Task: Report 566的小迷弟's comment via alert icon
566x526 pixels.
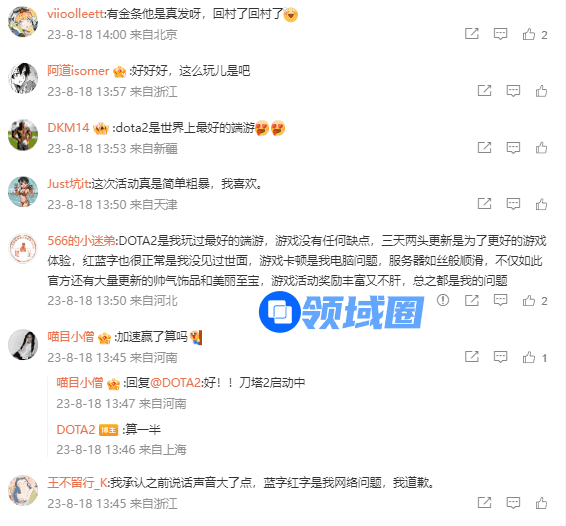Action: (443, 300)
